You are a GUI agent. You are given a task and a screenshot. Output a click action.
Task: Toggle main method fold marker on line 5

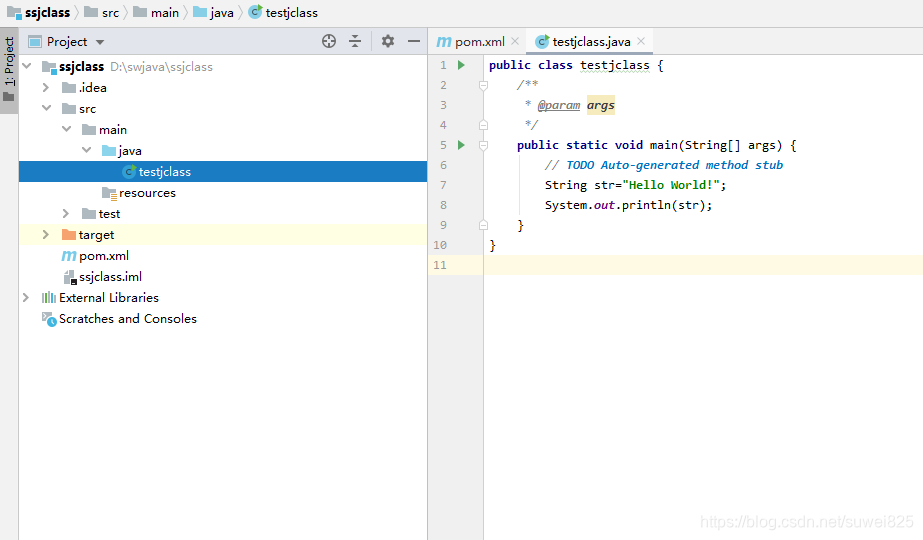pos(483,145)
